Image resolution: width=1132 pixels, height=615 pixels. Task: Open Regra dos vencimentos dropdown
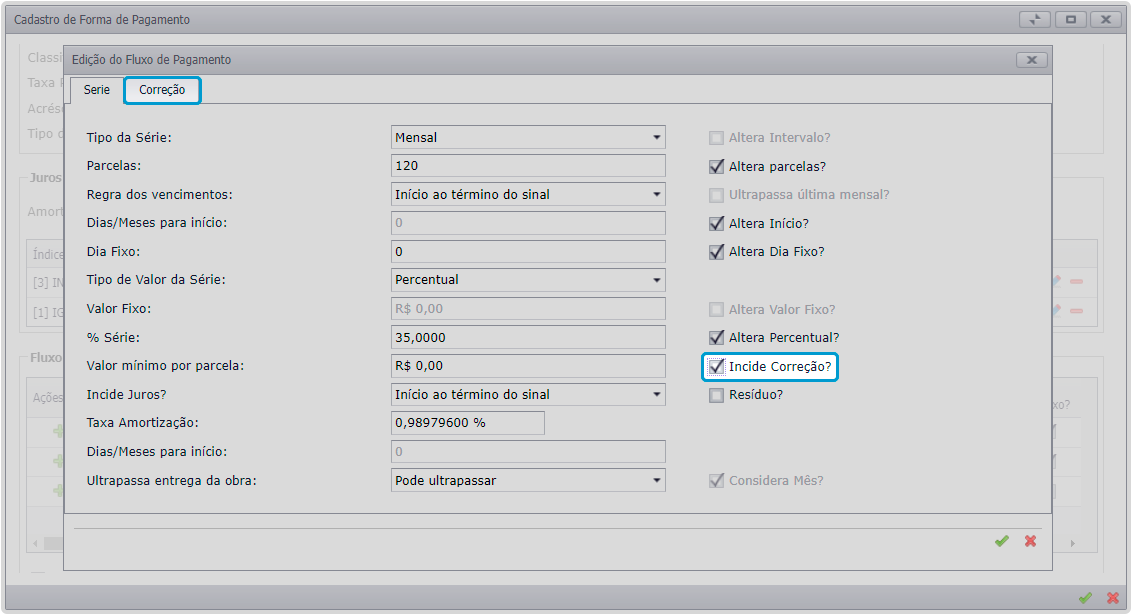pyautogui.click(x=656, y=194)
